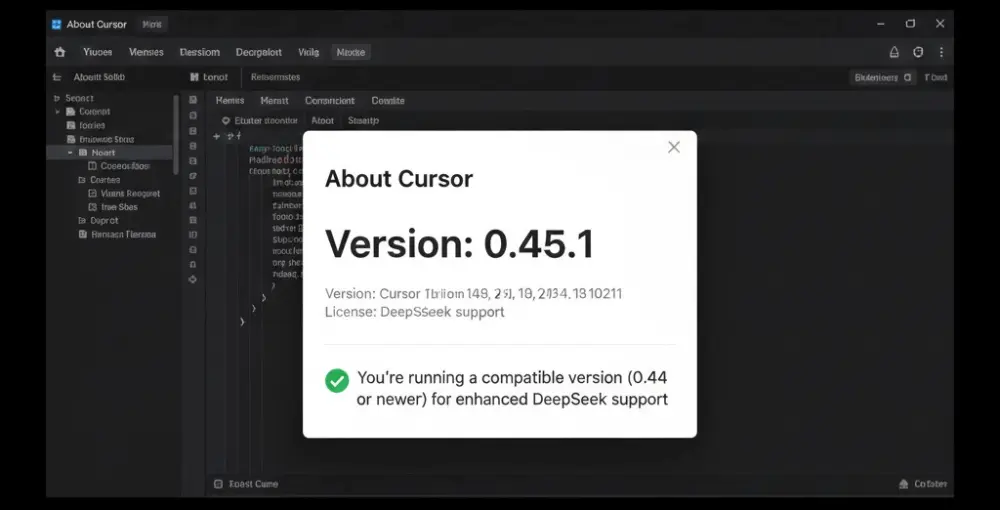The image size is (1000, 510).
Task: Collapse the "Noart" tree node
Action: (x=70, y=153)
